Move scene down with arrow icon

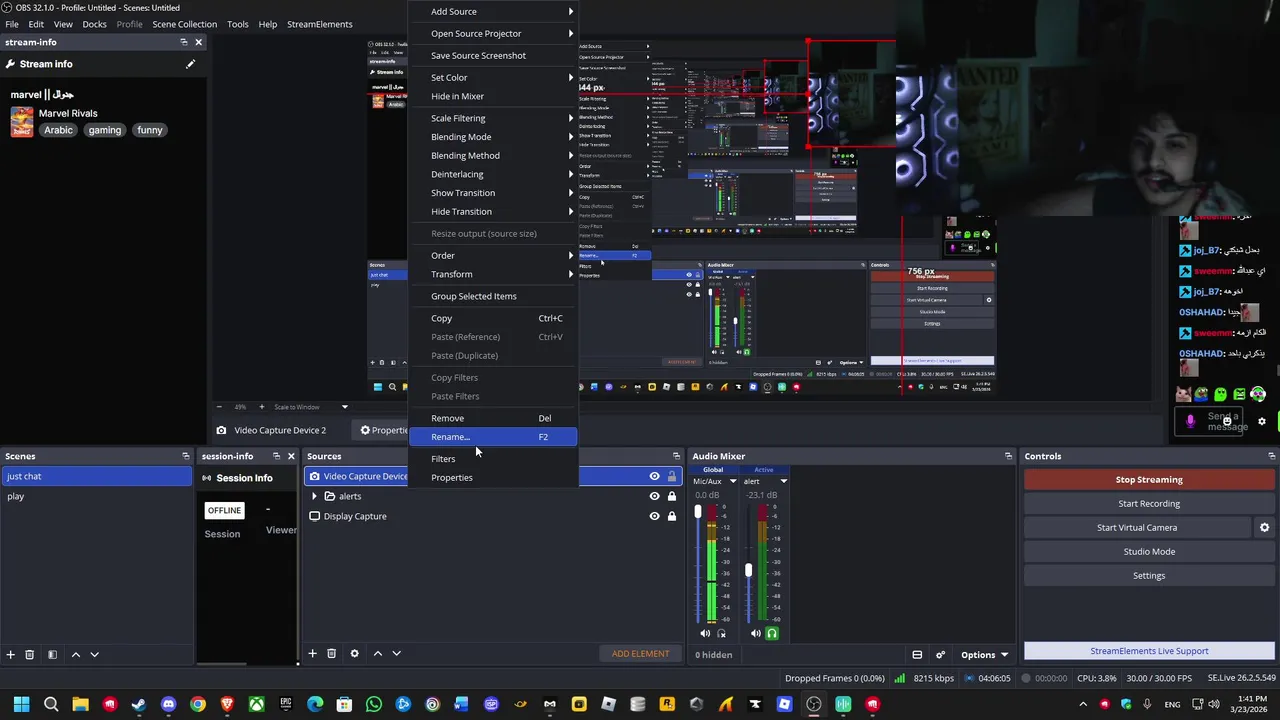[94, 654]
